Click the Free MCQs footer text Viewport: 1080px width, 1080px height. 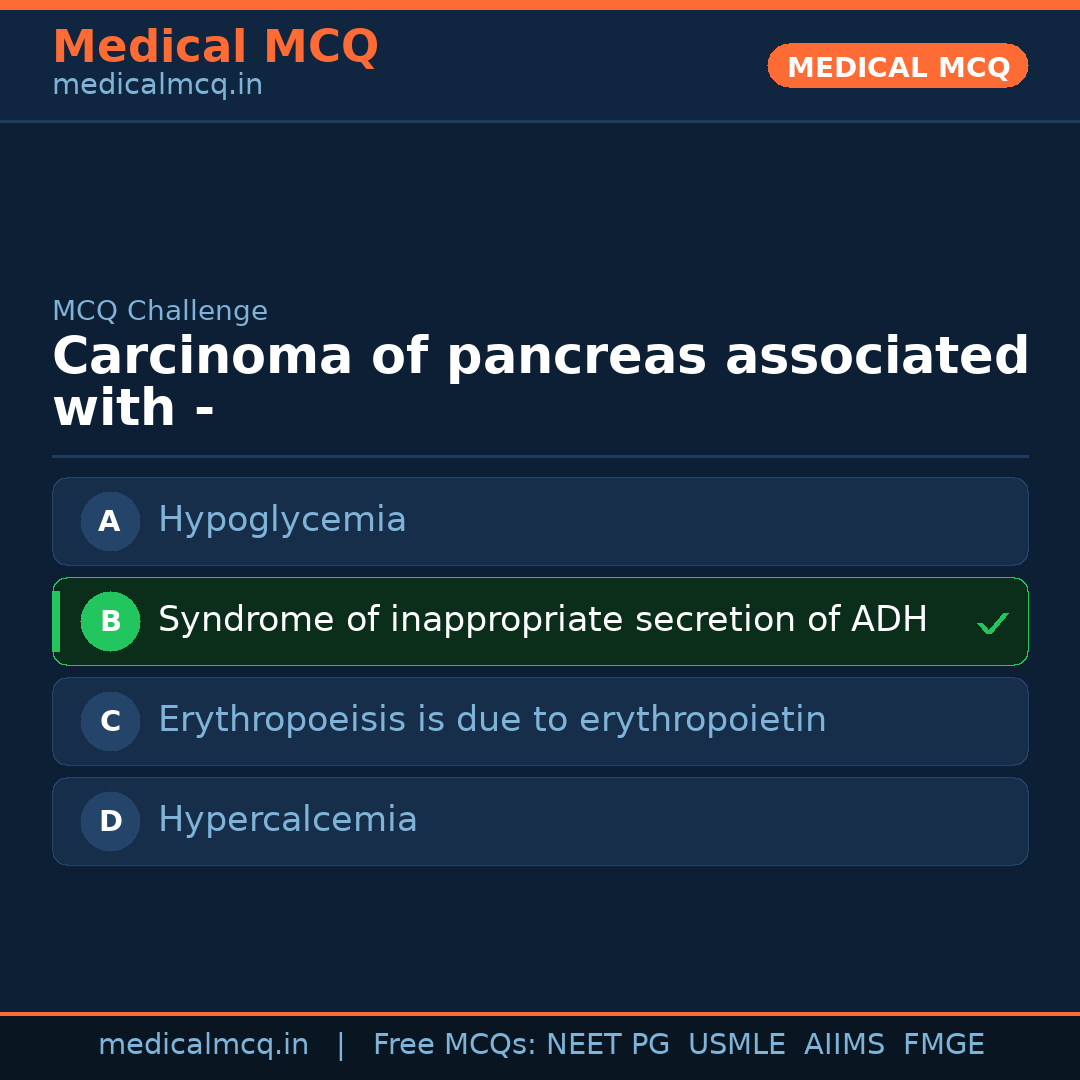454,1045
